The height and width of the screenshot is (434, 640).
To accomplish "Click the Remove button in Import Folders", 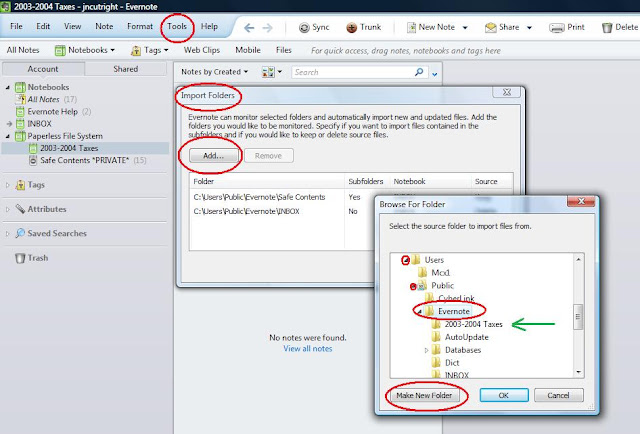I will click(x=269, y=156).
